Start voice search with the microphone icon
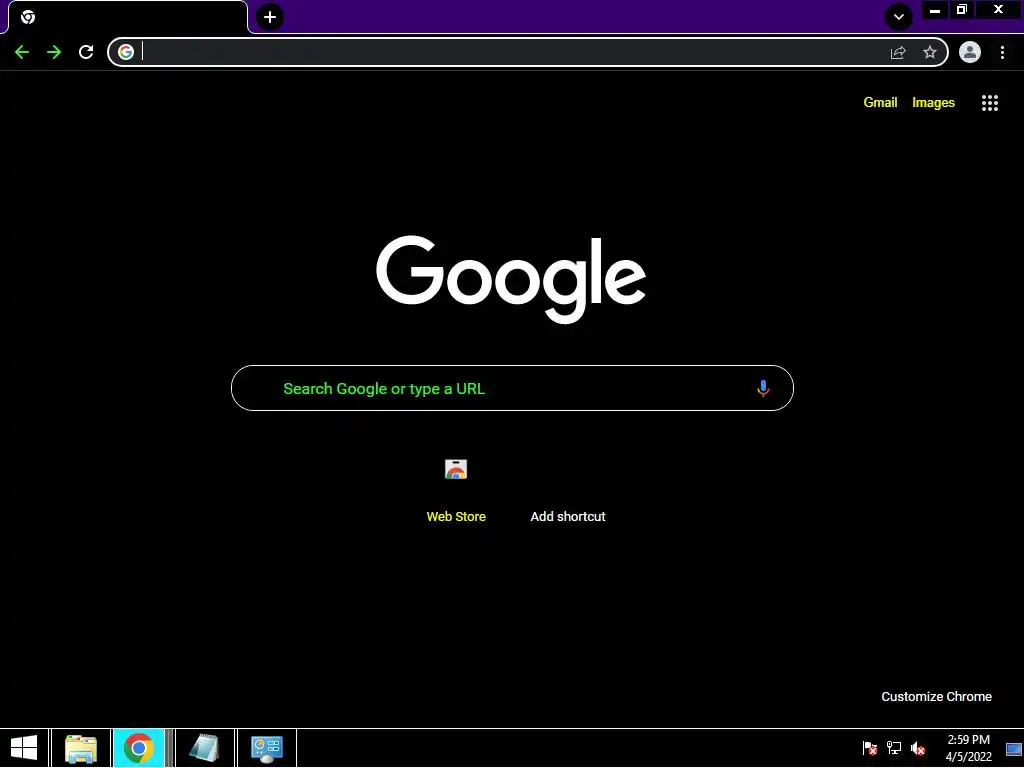1024x768 pixels. [763, 388]
